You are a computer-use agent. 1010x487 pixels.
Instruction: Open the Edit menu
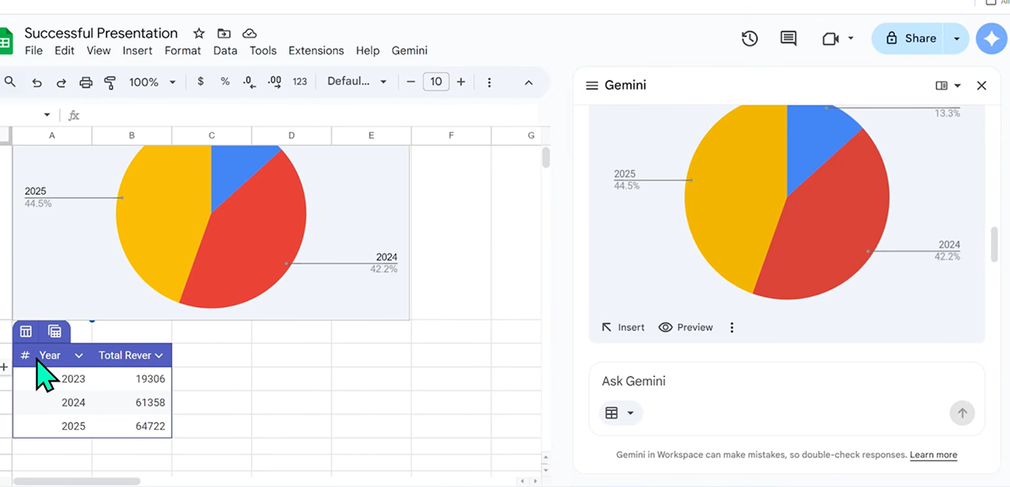point(64,50)
